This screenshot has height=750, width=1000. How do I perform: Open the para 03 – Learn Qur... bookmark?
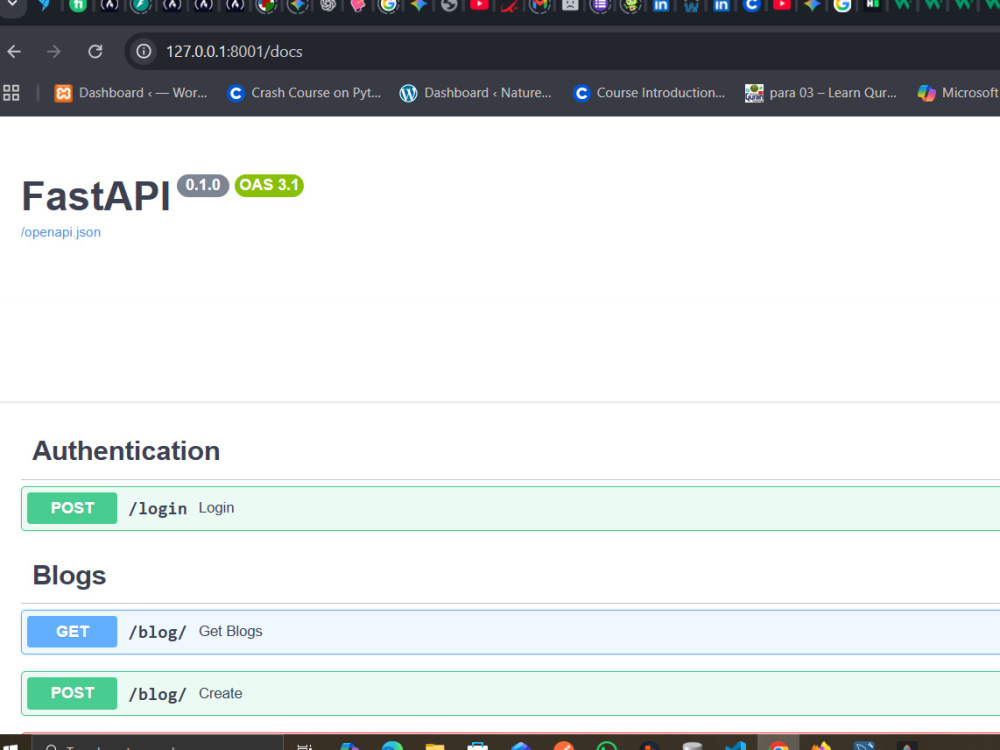point(821,93)
